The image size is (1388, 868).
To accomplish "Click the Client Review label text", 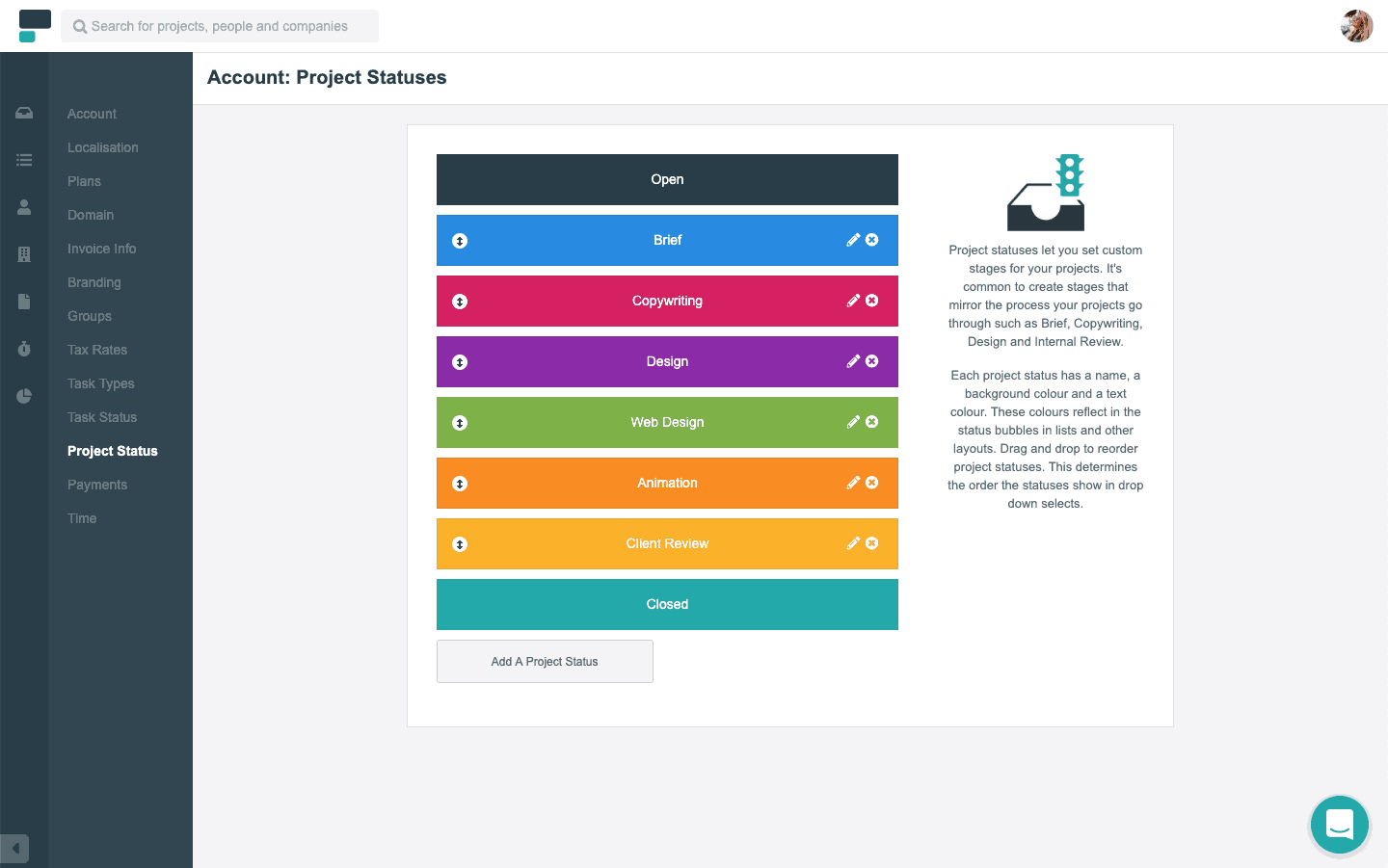I will coord(667,543).
